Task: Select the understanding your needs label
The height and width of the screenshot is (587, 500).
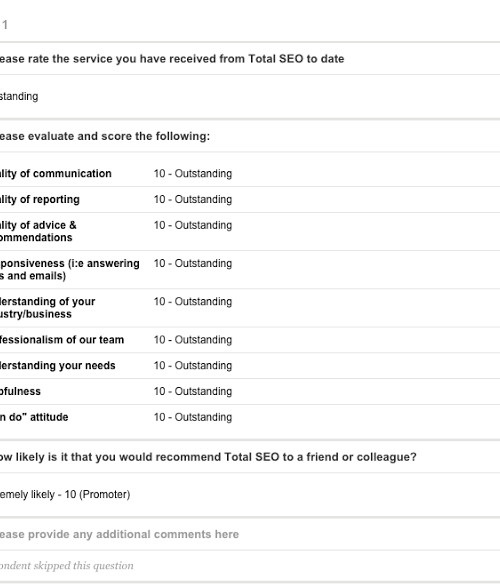Action: click(x=58, y=366)
